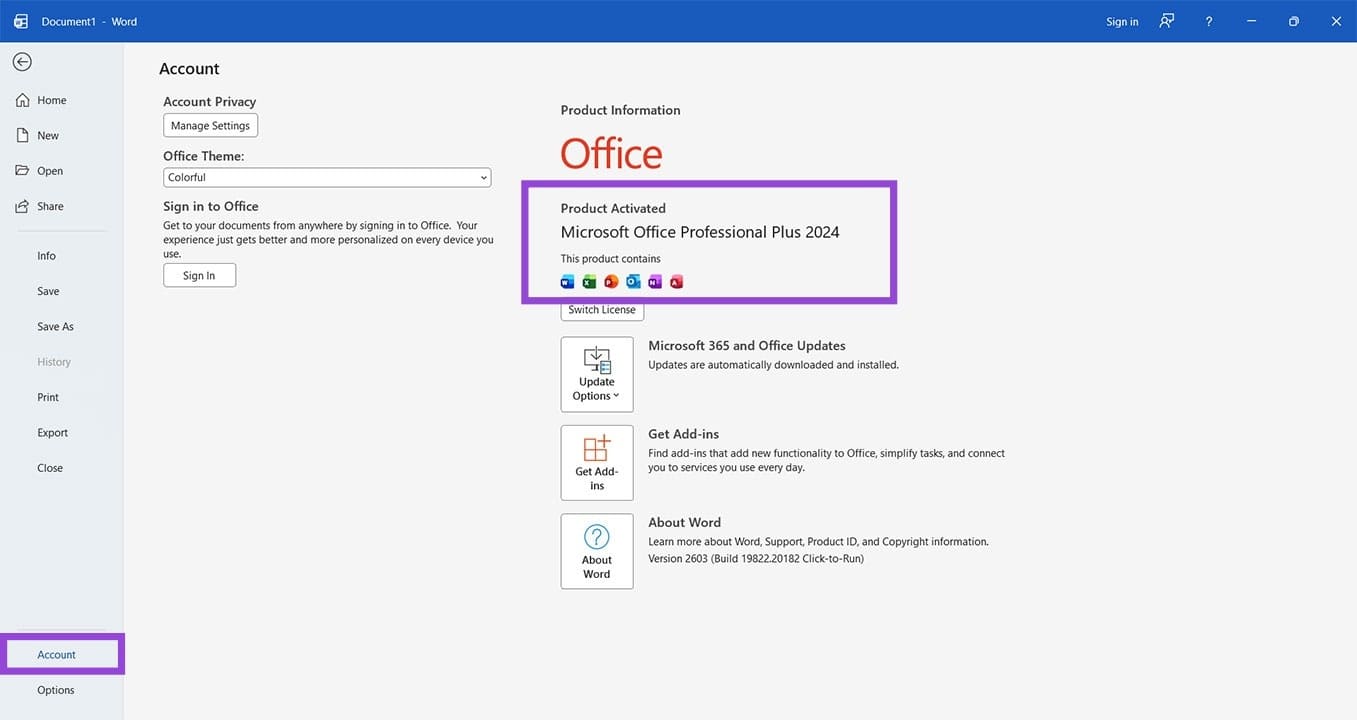Image resolution: width=1357 pixels, height=720 pixels.
Task: Open Update Options
Action: tap(596, 373)
